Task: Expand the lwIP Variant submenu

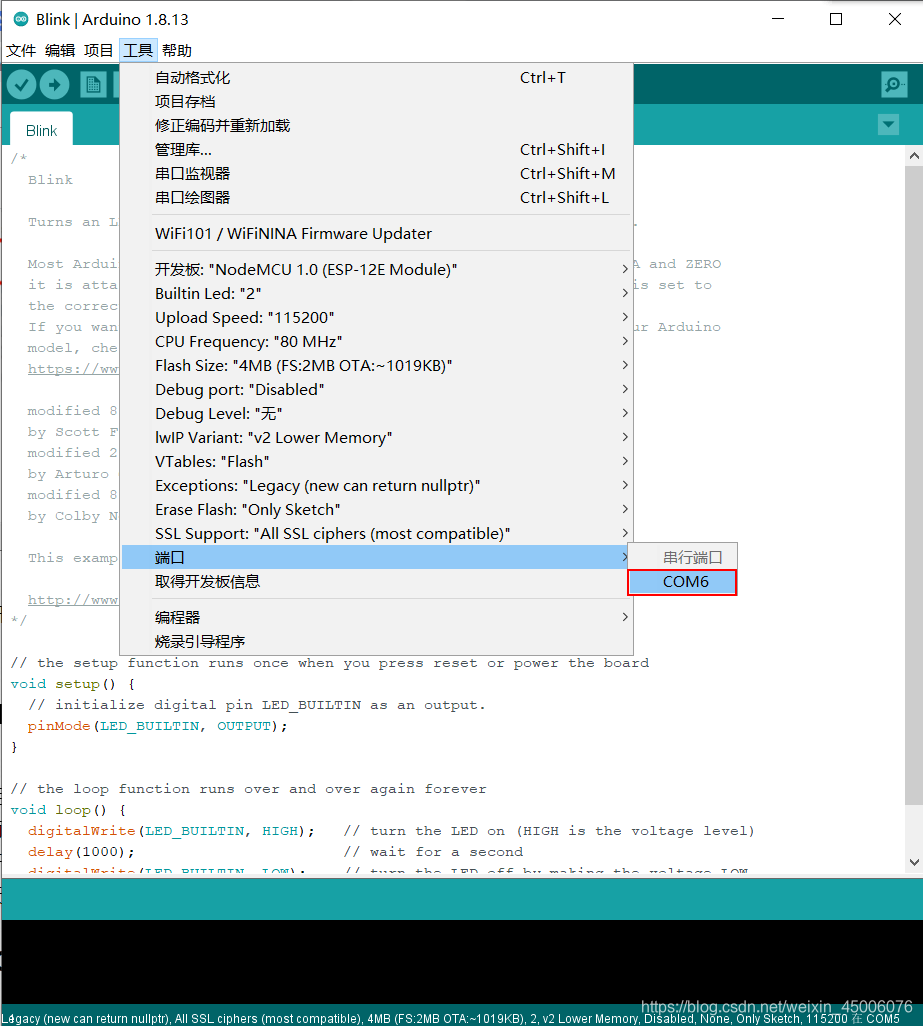Action: click(376, 437)
